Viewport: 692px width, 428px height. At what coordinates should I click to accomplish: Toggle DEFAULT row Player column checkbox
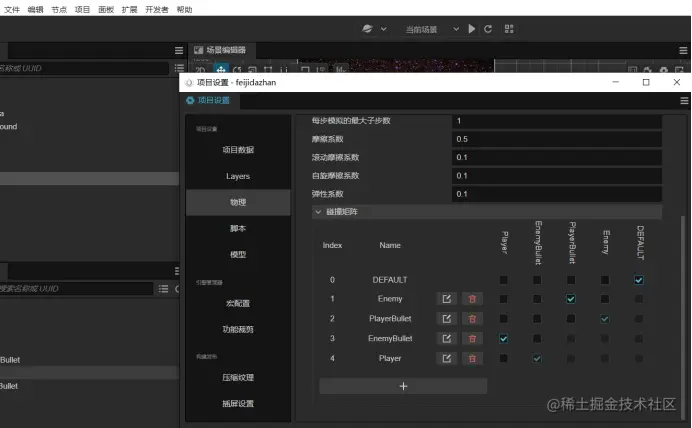(x=503, y=280)
